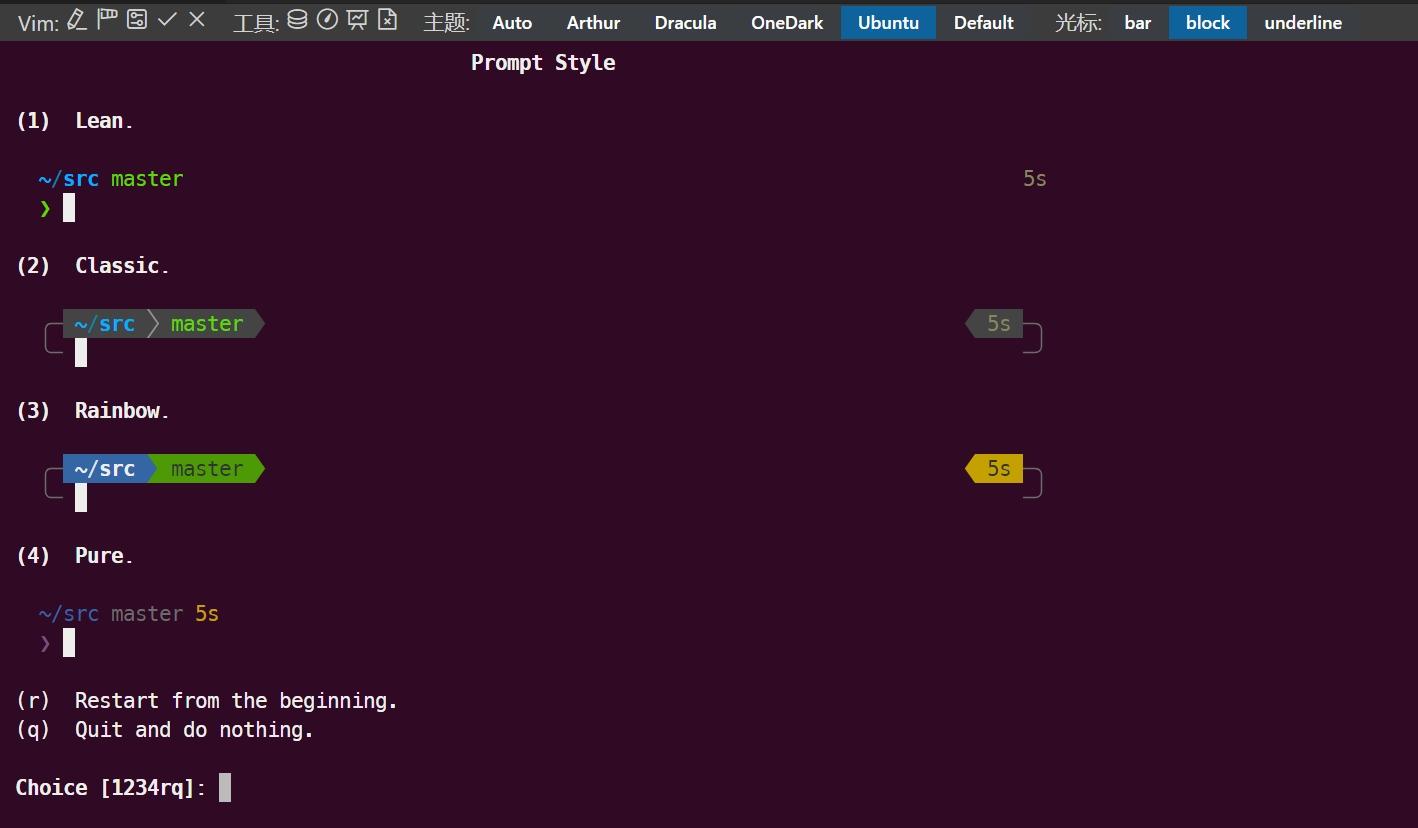Activate the block cursor style

[x=1207, y=22]
